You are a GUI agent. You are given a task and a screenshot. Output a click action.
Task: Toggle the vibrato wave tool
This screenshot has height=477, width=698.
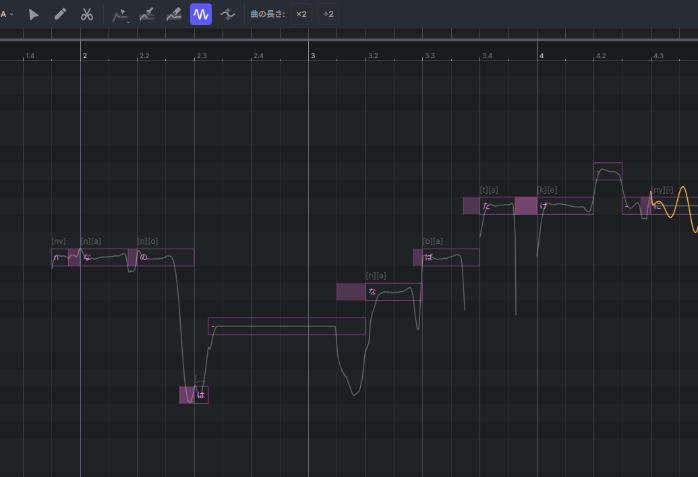pos(201,15)
